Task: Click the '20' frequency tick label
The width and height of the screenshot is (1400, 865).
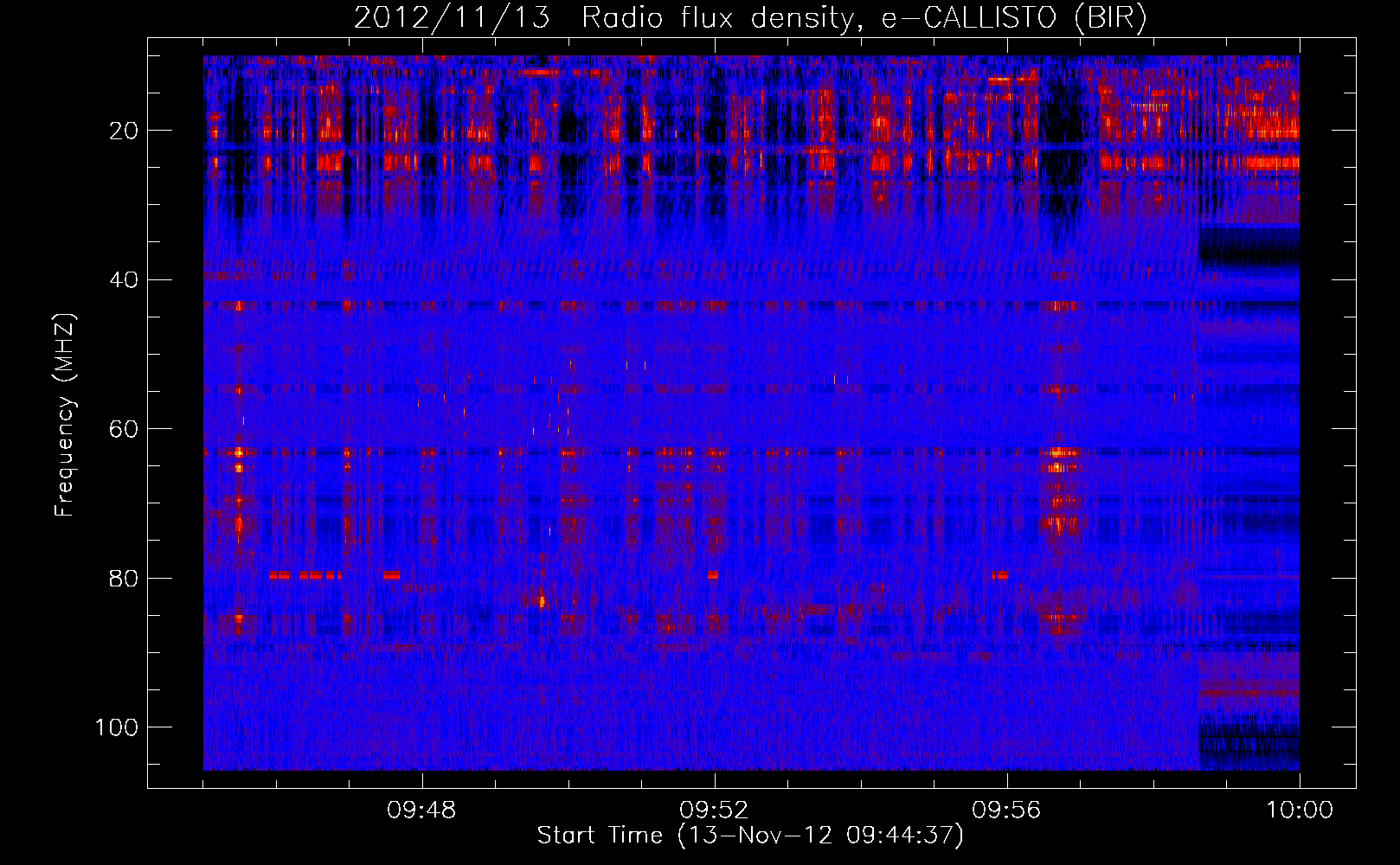Action: (x=125, y=131)
